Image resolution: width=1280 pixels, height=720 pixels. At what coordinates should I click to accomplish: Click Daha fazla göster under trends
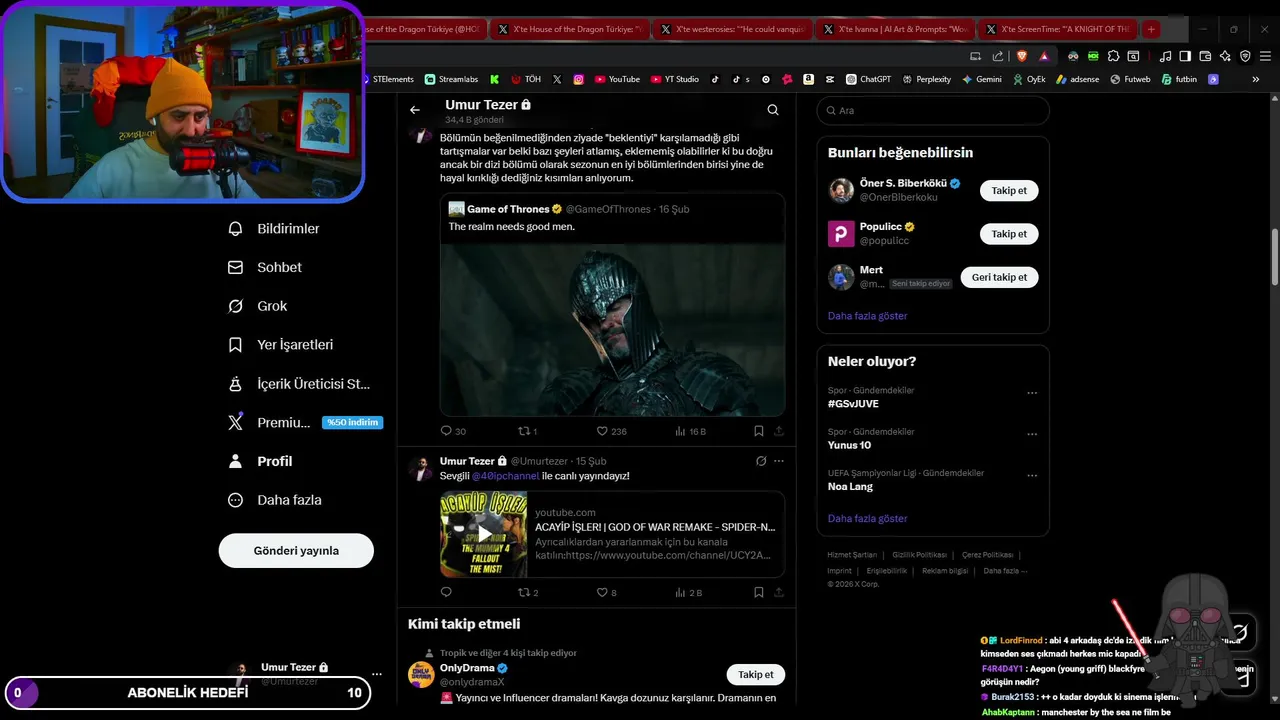867,519
